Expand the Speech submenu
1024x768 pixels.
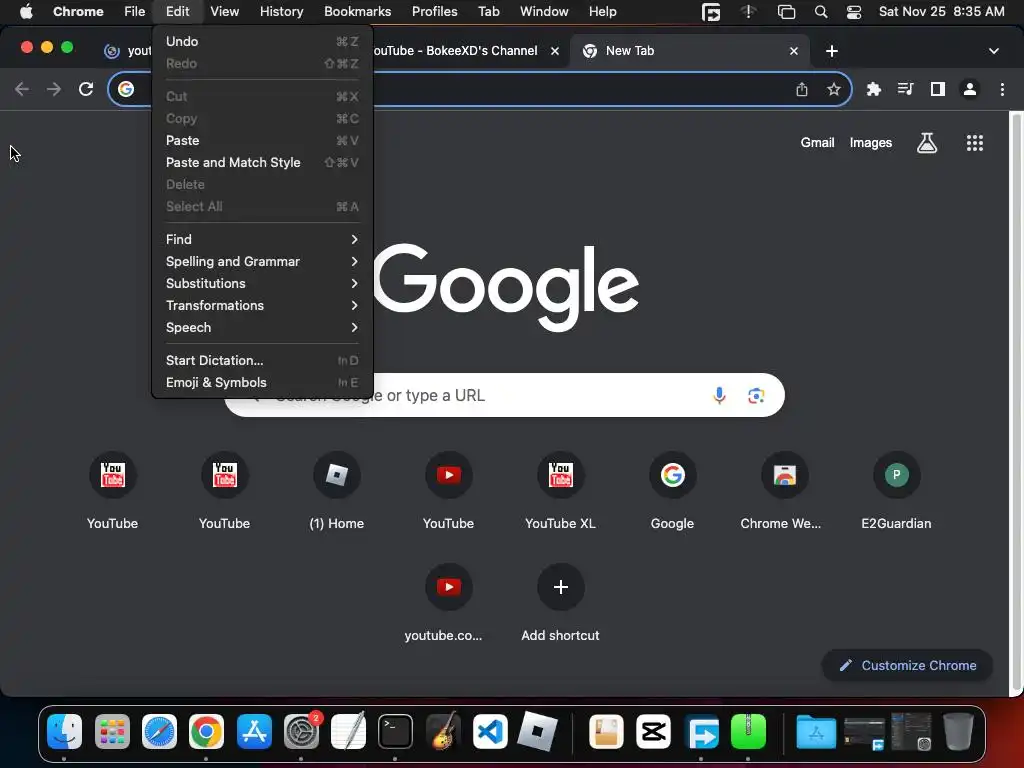(263, 327)
